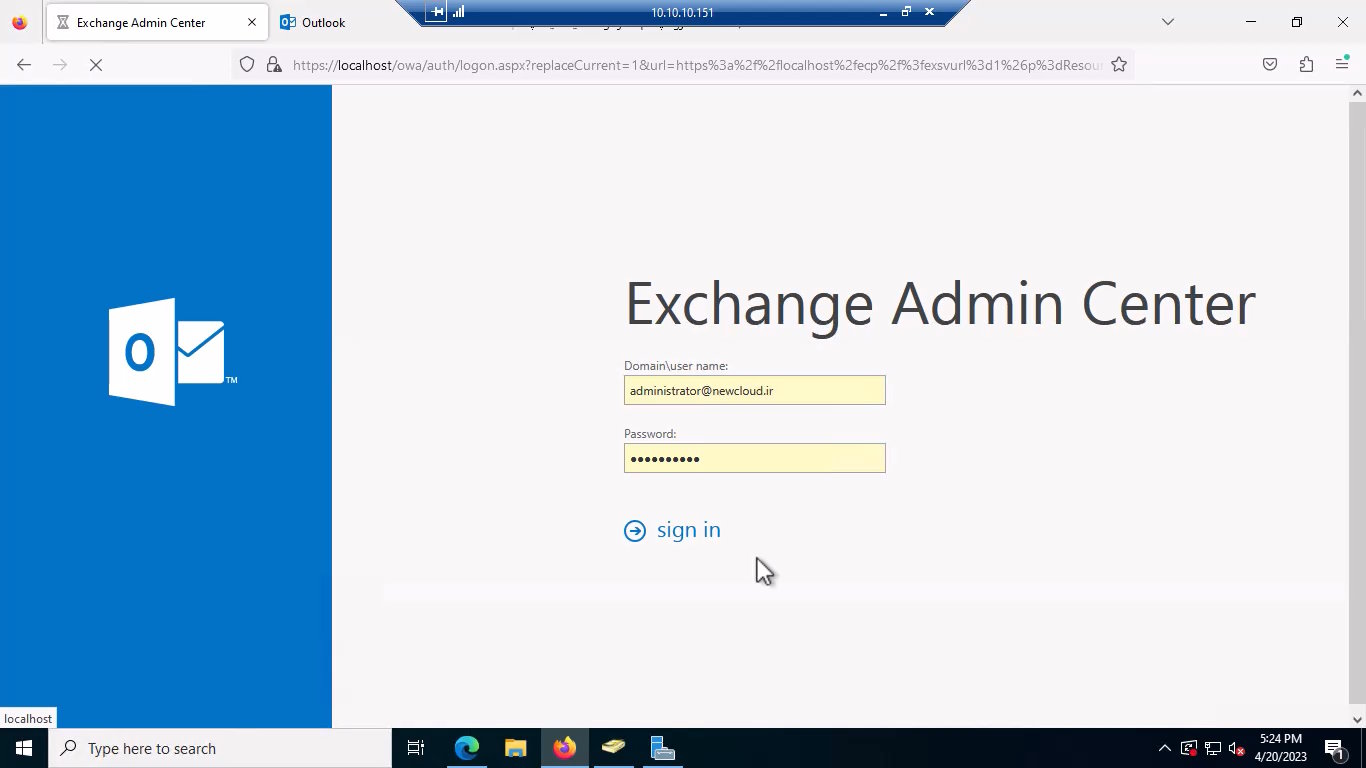Viewport: 1366px width, 768px height.
Task: Restore down the 10.10.10.151 remote session
Action: click(906, 12)
